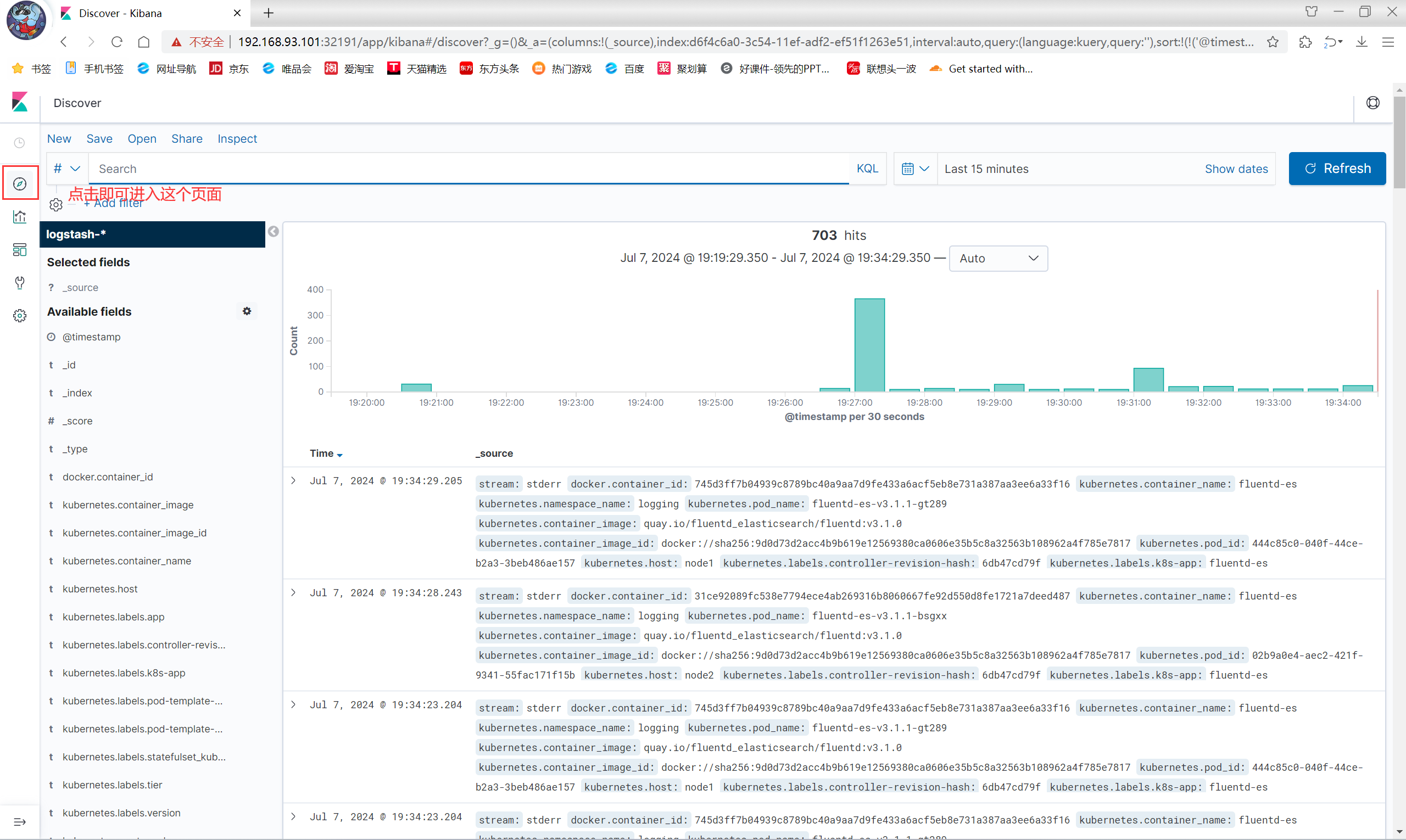Open the Dev Tools wrench icon
This screenshot has width=1406, height=840.
[20, 282]
